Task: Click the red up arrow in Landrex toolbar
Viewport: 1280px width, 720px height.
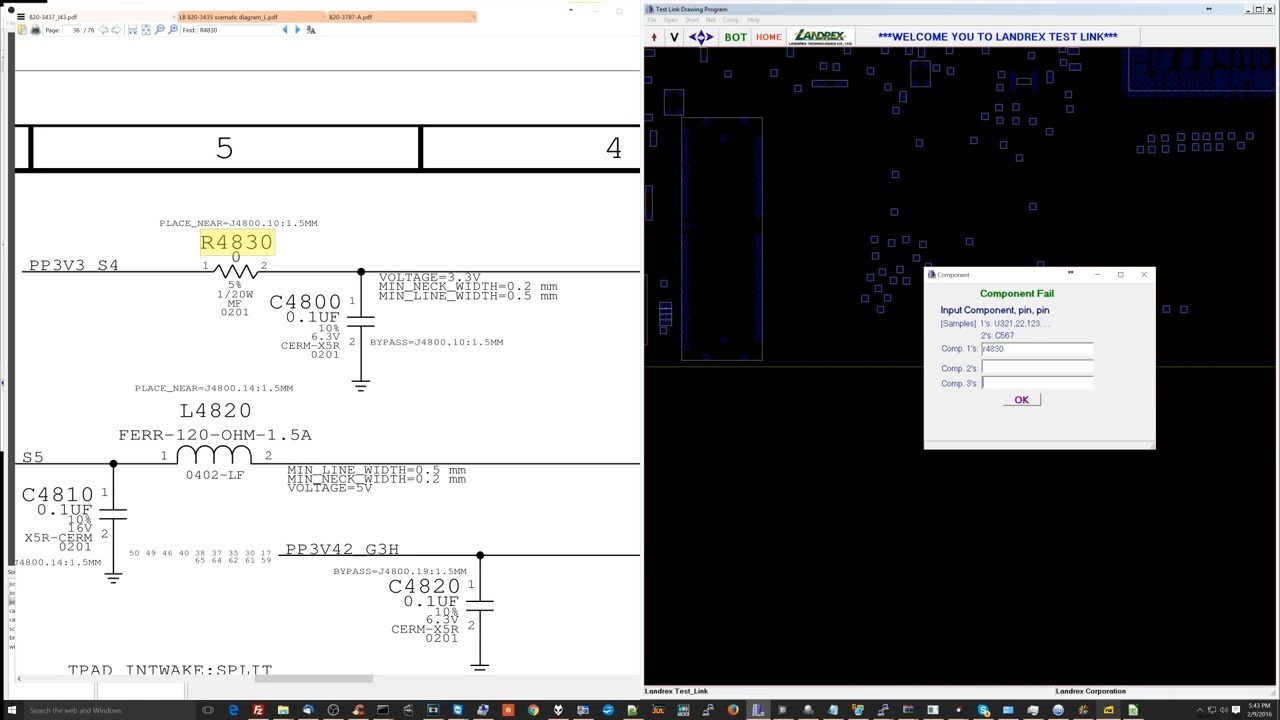Action: point(654,37)
